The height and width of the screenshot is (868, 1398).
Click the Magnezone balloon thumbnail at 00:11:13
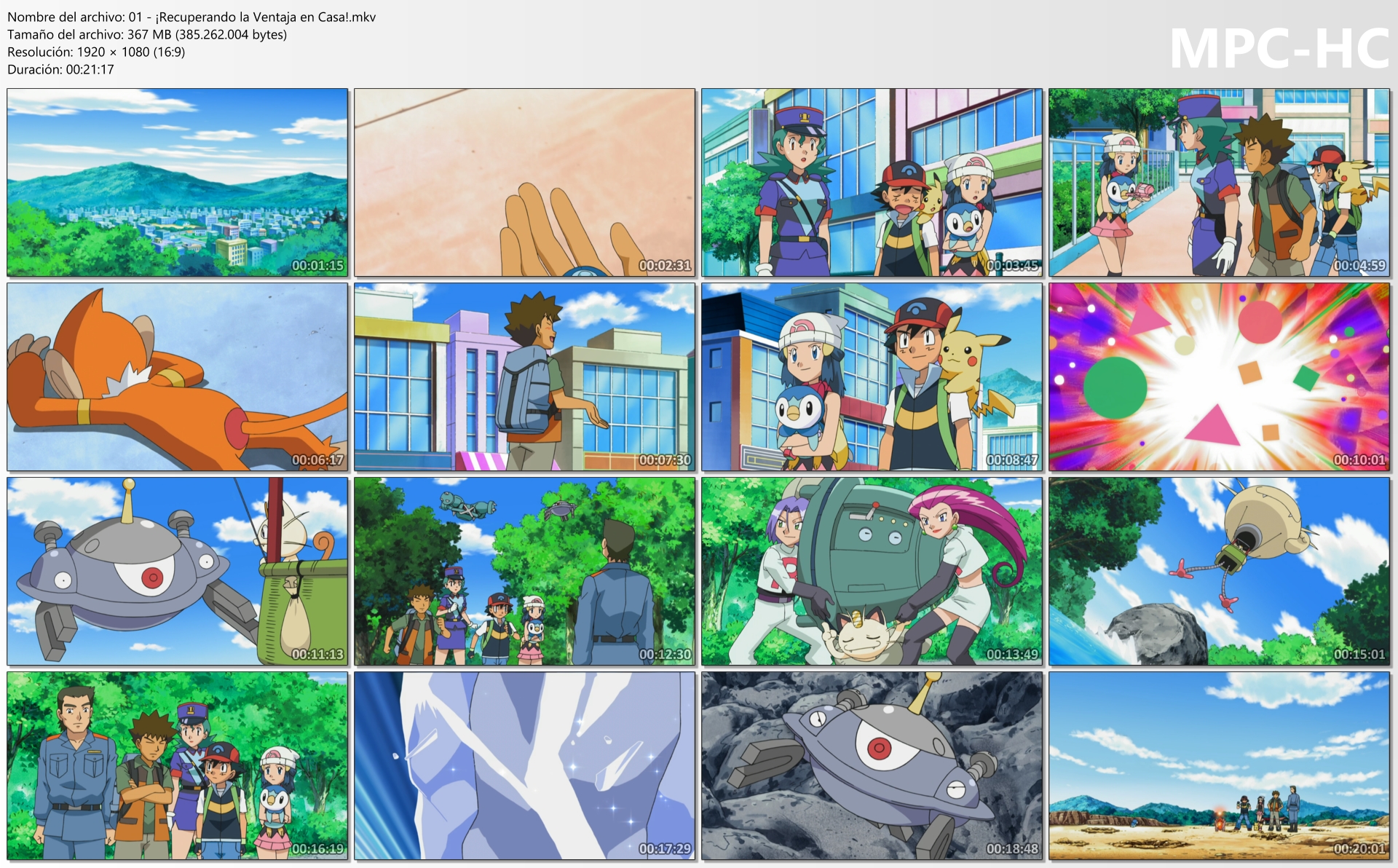[x=178, y=571]
